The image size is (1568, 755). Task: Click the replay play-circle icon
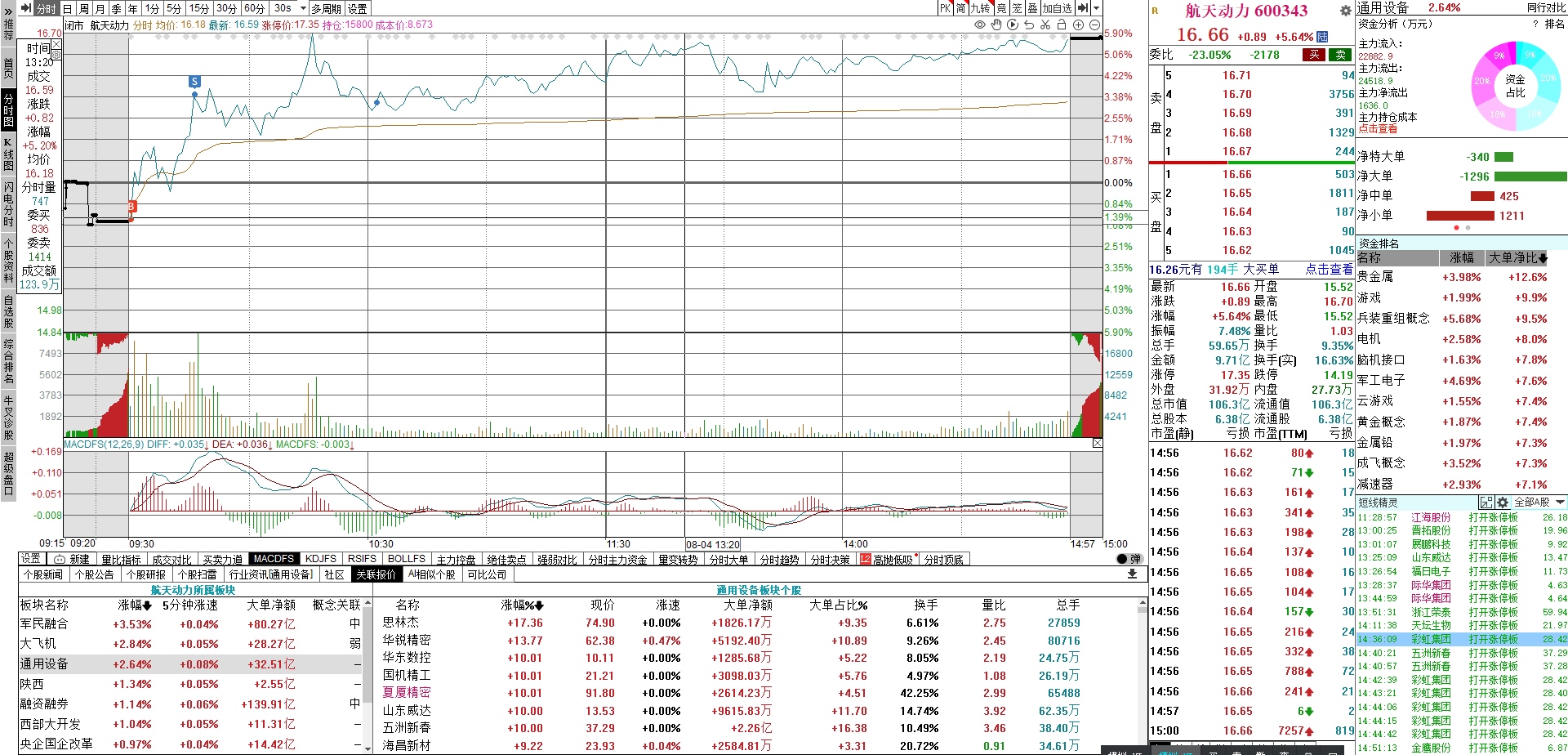click(x=1013, y=25)
